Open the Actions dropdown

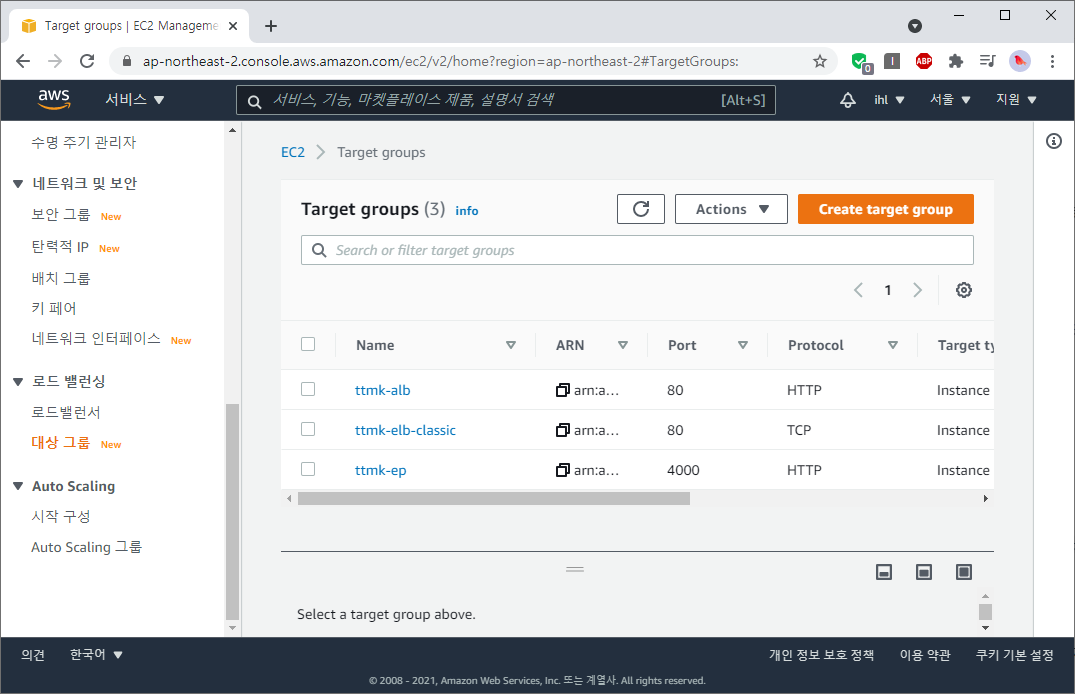tap(731, 209)
